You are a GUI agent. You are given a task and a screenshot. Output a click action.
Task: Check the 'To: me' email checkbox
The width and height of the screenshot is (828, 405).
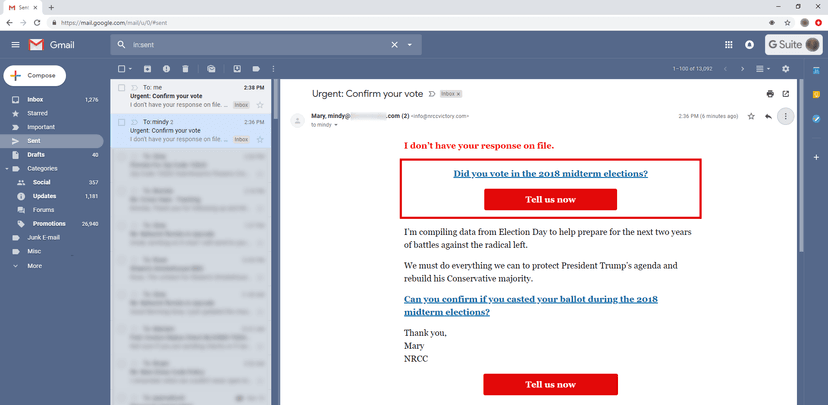121,87
